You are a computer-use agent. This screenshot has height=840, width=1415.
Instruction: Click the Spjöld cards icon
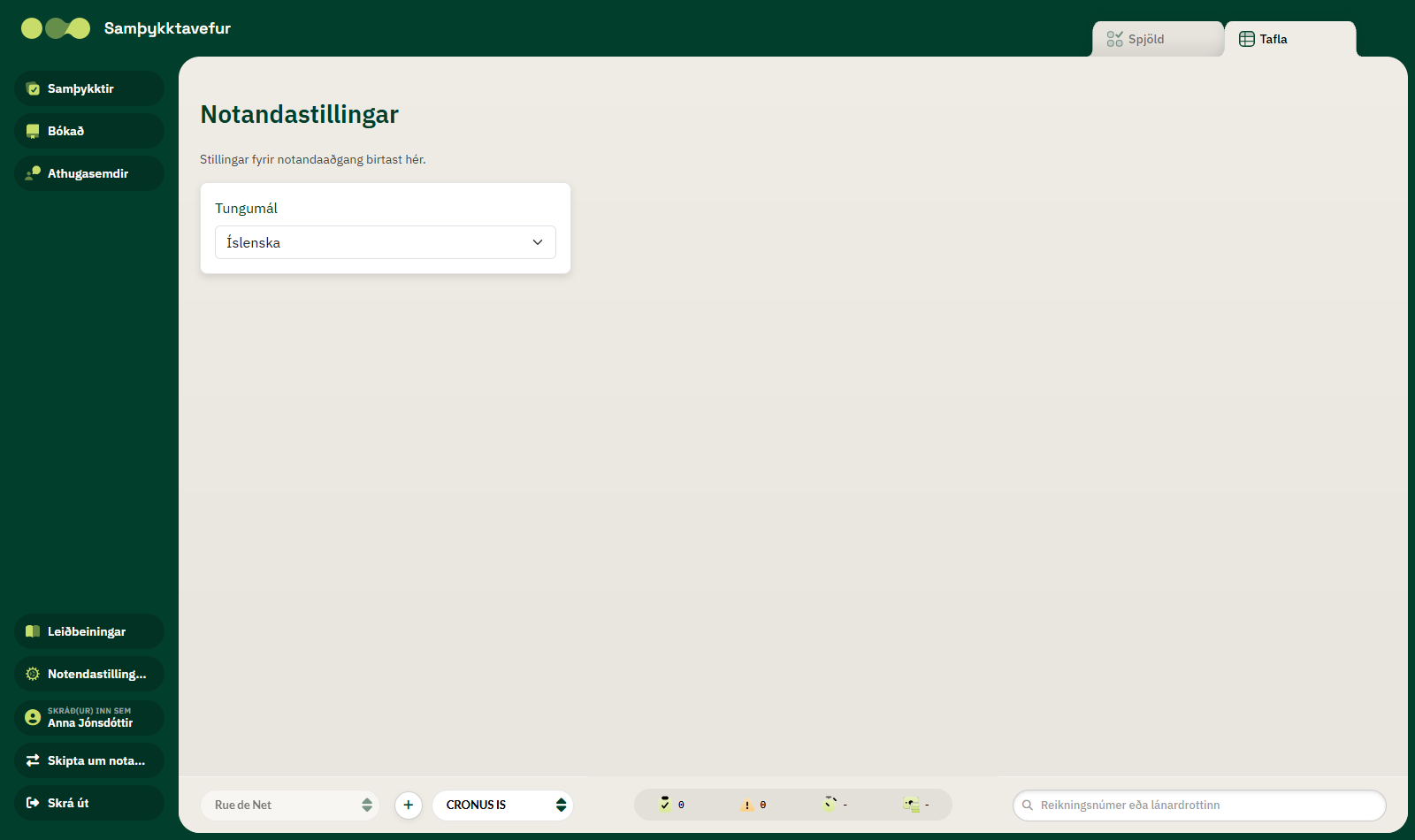(x=1115, y=39)
